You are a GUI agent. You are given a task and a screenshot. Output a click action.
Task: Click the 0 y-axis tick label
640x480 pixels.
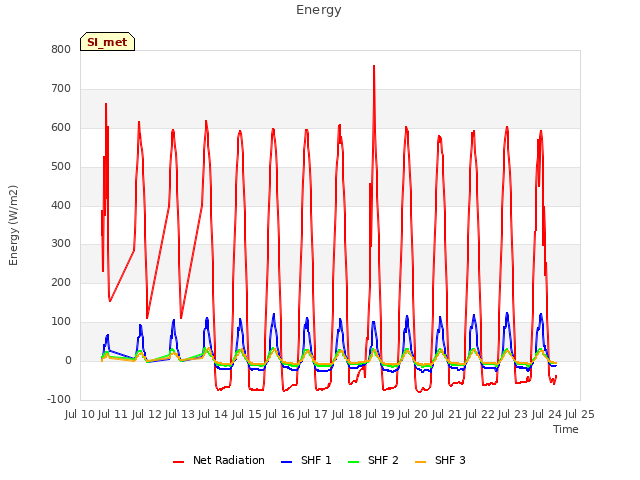point(68,361)
